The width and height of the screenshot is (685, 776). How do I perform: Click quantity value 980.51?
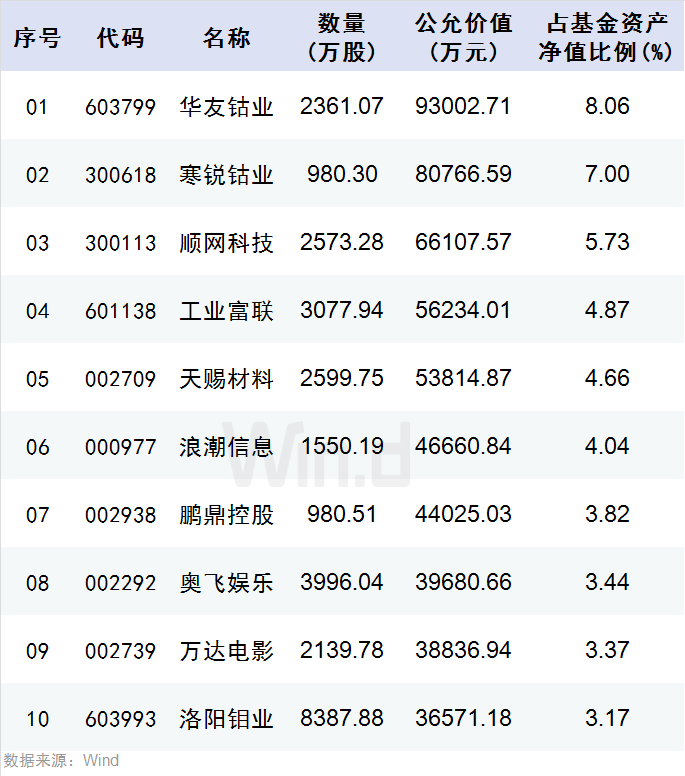pyautogui.click(x=342, y=514)
